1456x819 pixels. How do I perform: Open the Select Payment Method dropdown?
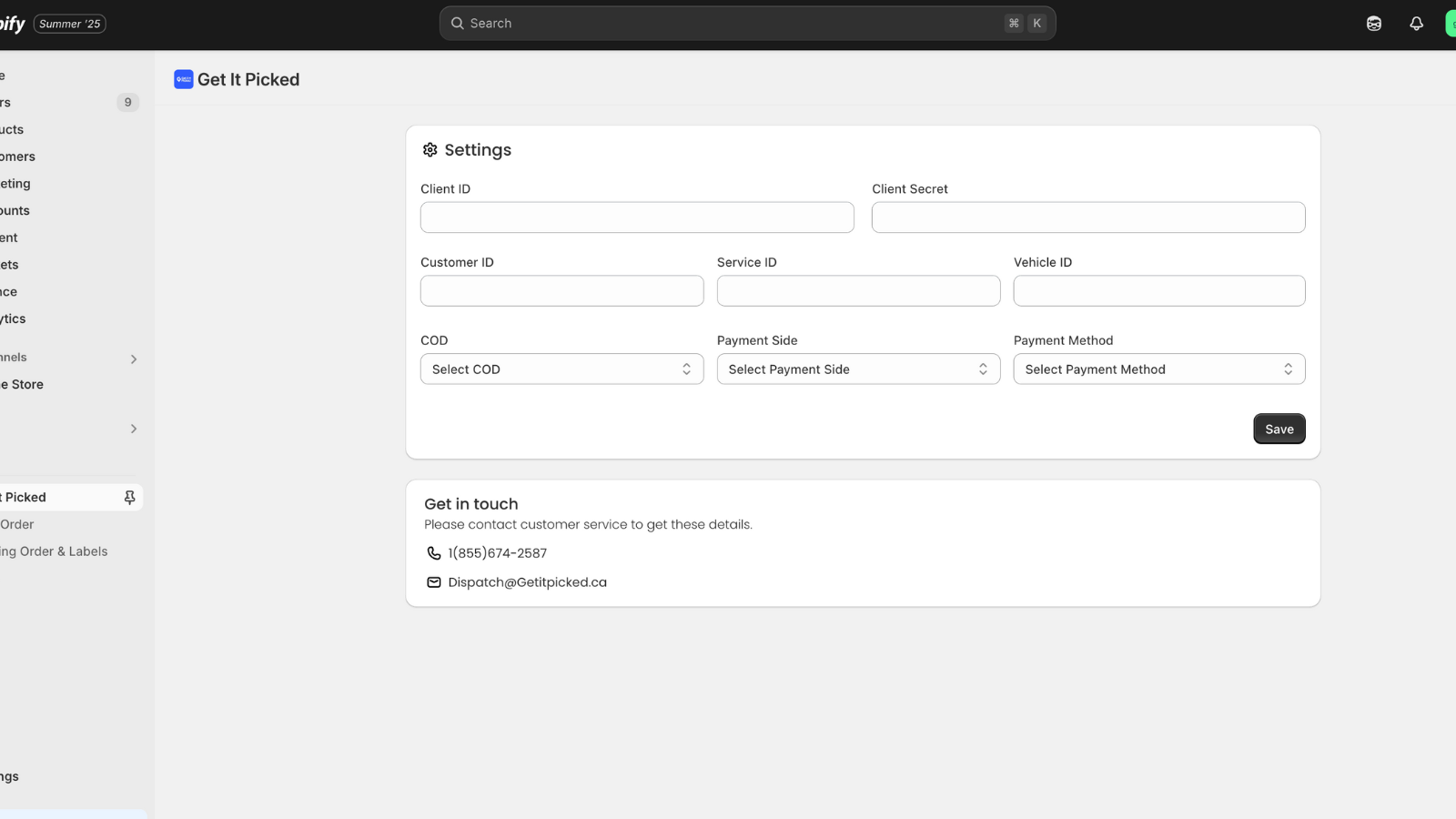pyautogui.click(x=1158, y=369)
